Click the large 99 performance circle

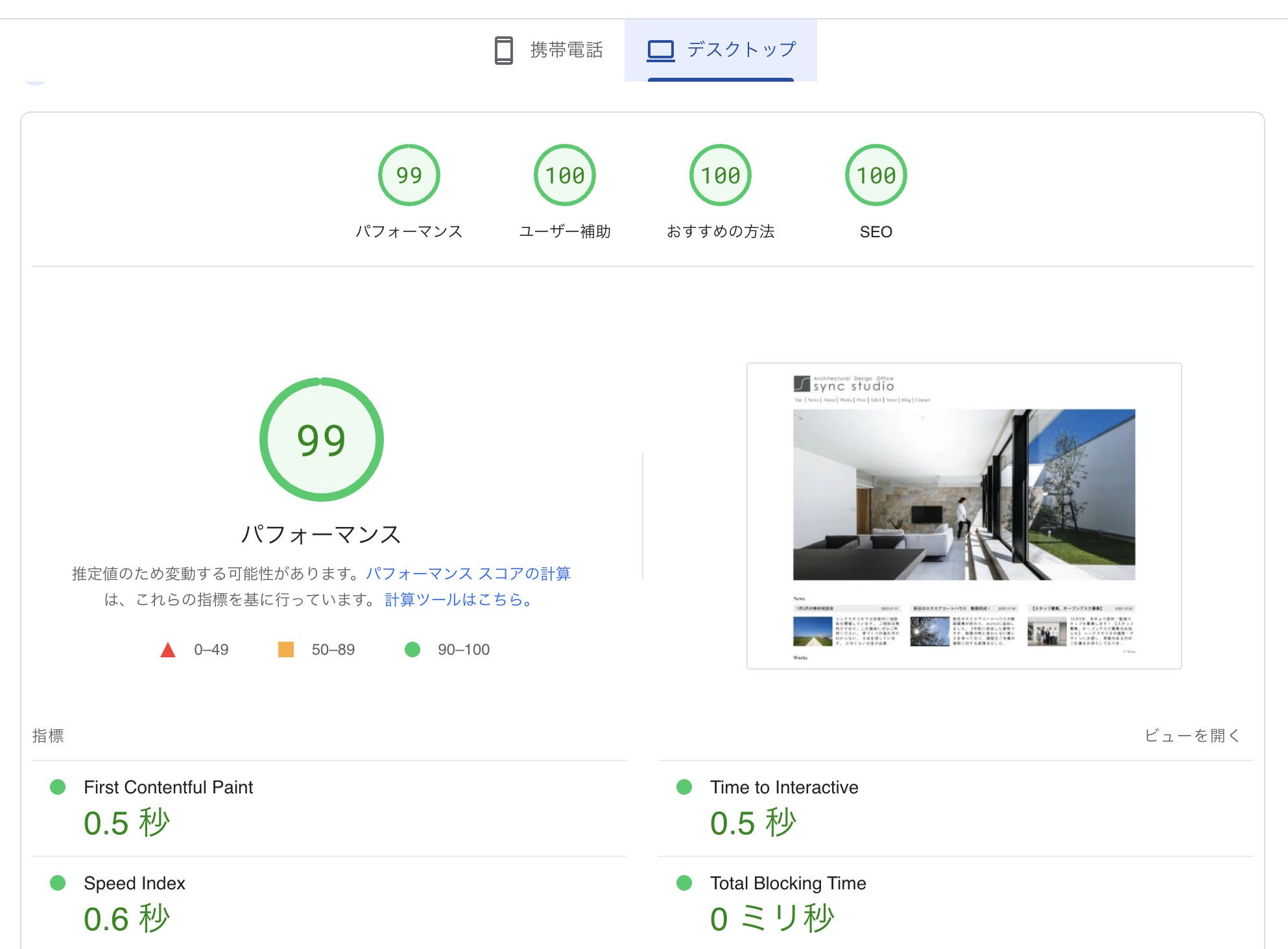tap(321, 439)
